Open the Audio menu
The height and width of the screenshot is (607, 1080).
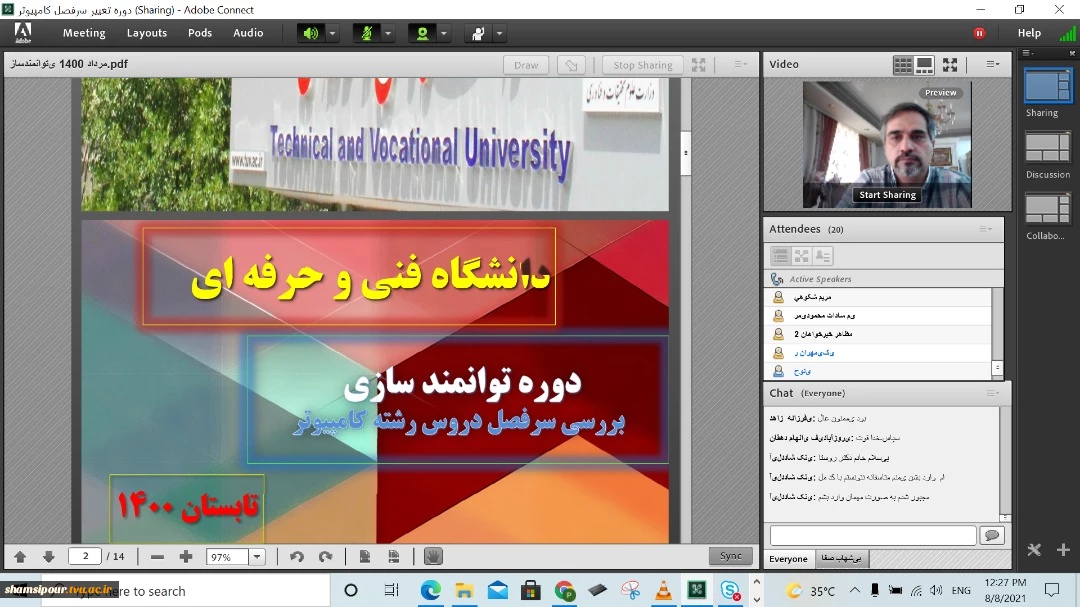point(248,32)
